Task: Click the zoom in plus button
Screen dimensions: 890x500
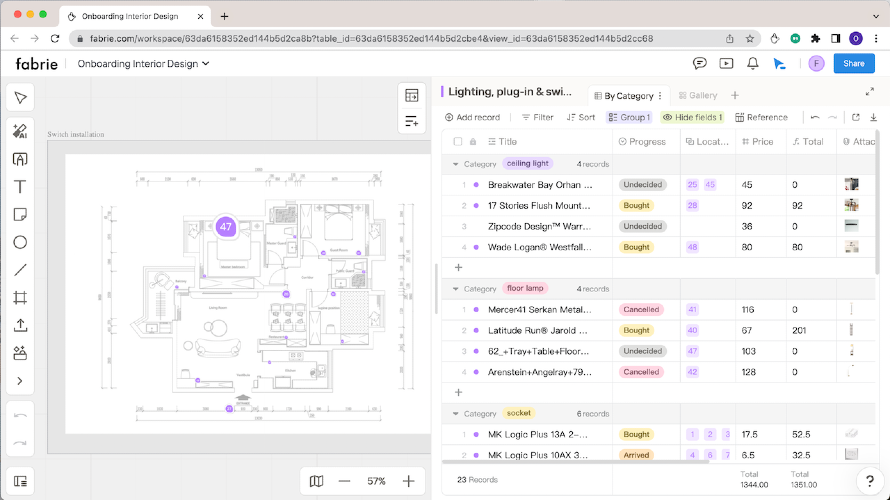Action: point(408,481)
